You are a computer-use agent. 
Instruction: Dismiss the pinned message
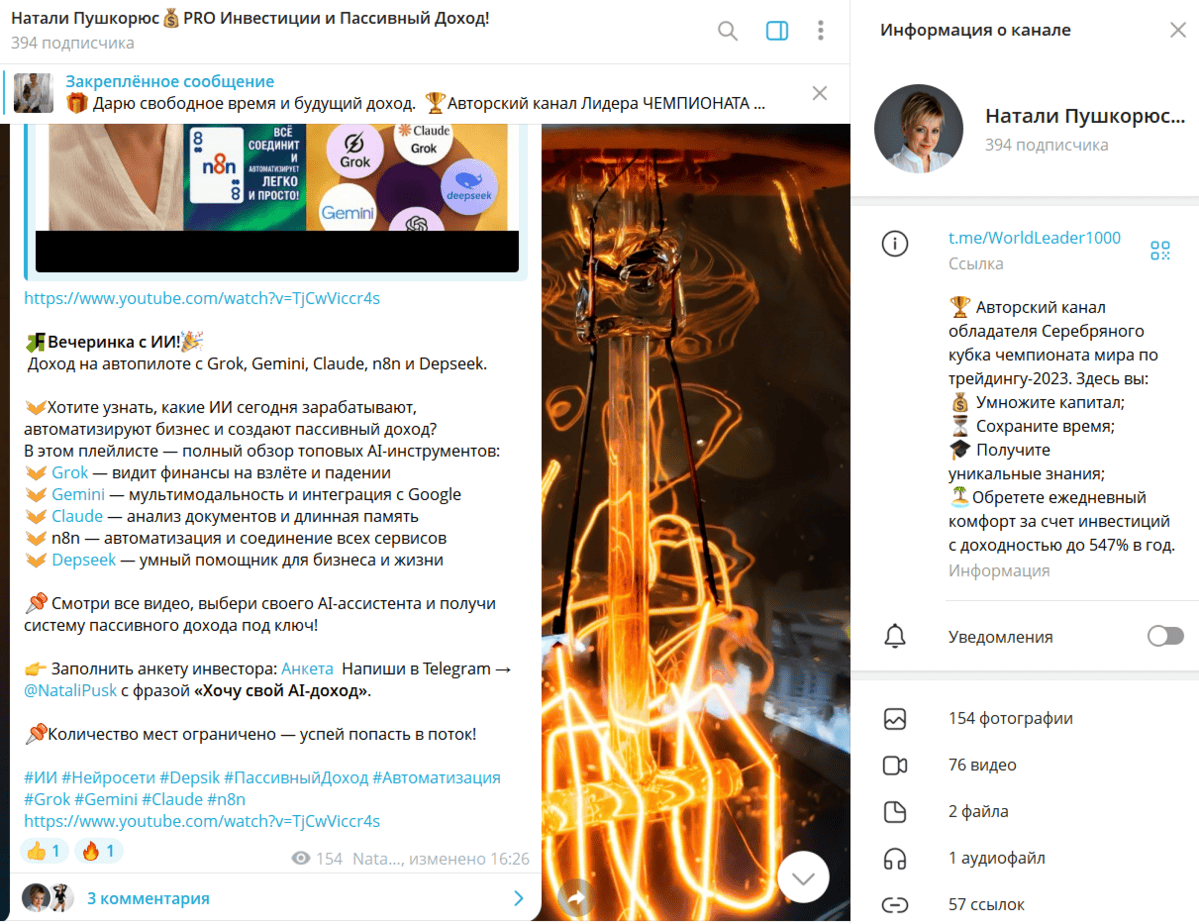[x=820, y=93]
